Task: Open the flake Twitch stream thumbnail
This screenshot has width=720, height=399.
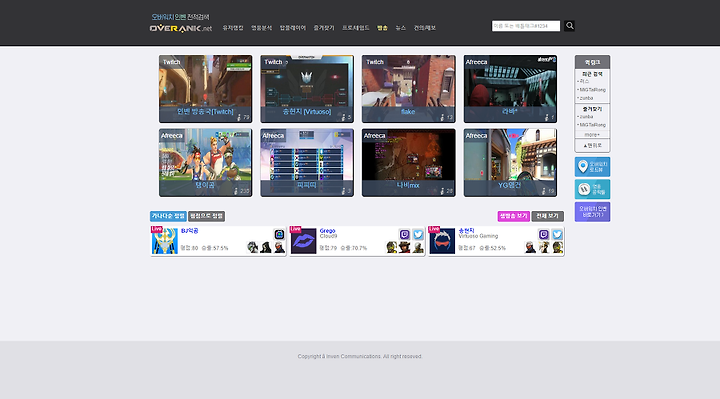Action: tap(409, 89)
